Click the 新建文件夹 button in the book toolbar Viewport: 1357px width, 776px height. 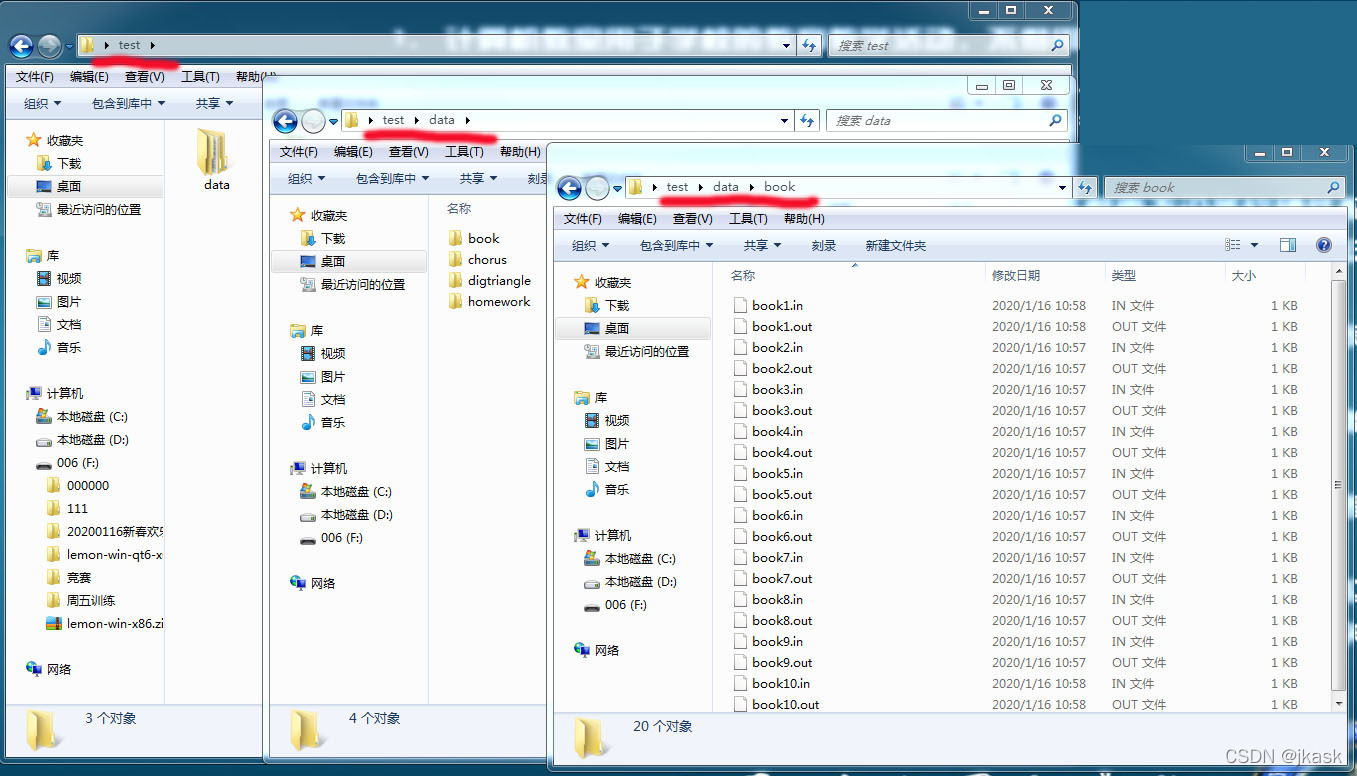(x=896, y=245)
